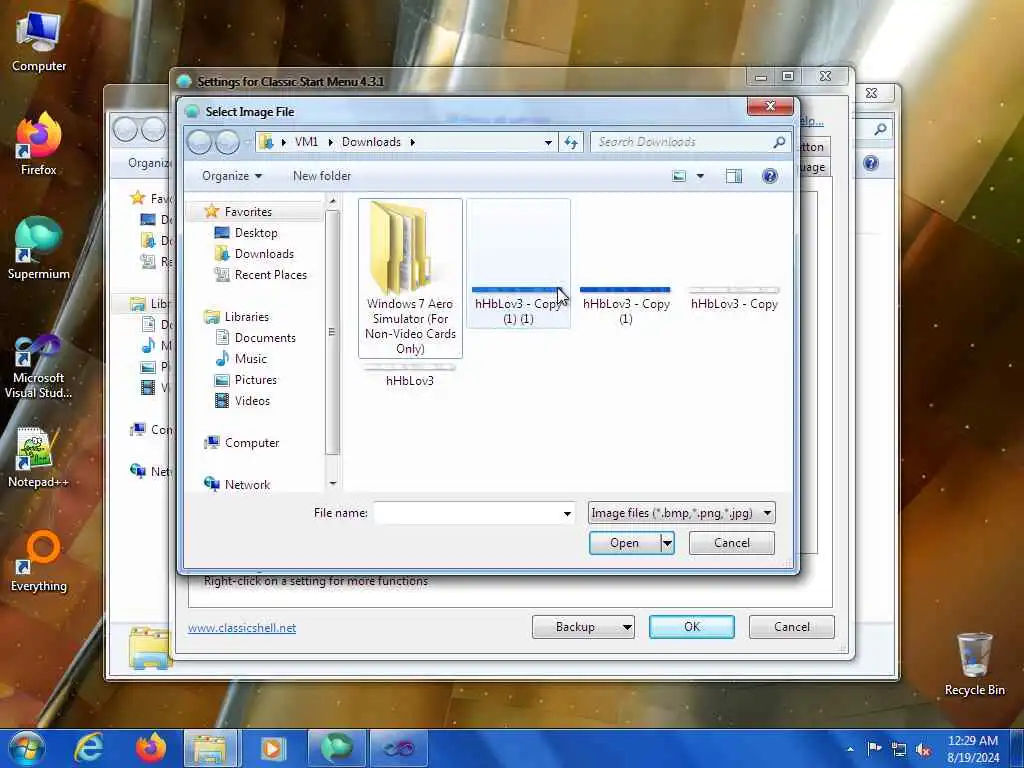The height and width of the screenshot is (768, 1024).
Task: Open the File name history dropdown
Action: [567, 513]
